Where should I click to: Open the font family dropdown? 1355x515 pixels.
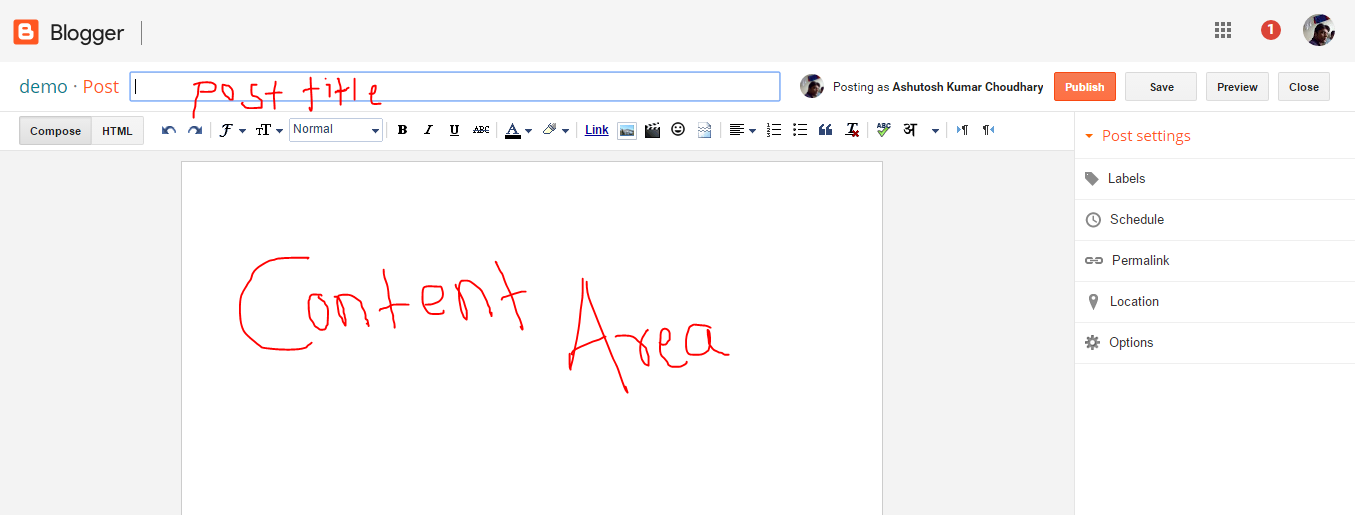(x=232, y=130)
